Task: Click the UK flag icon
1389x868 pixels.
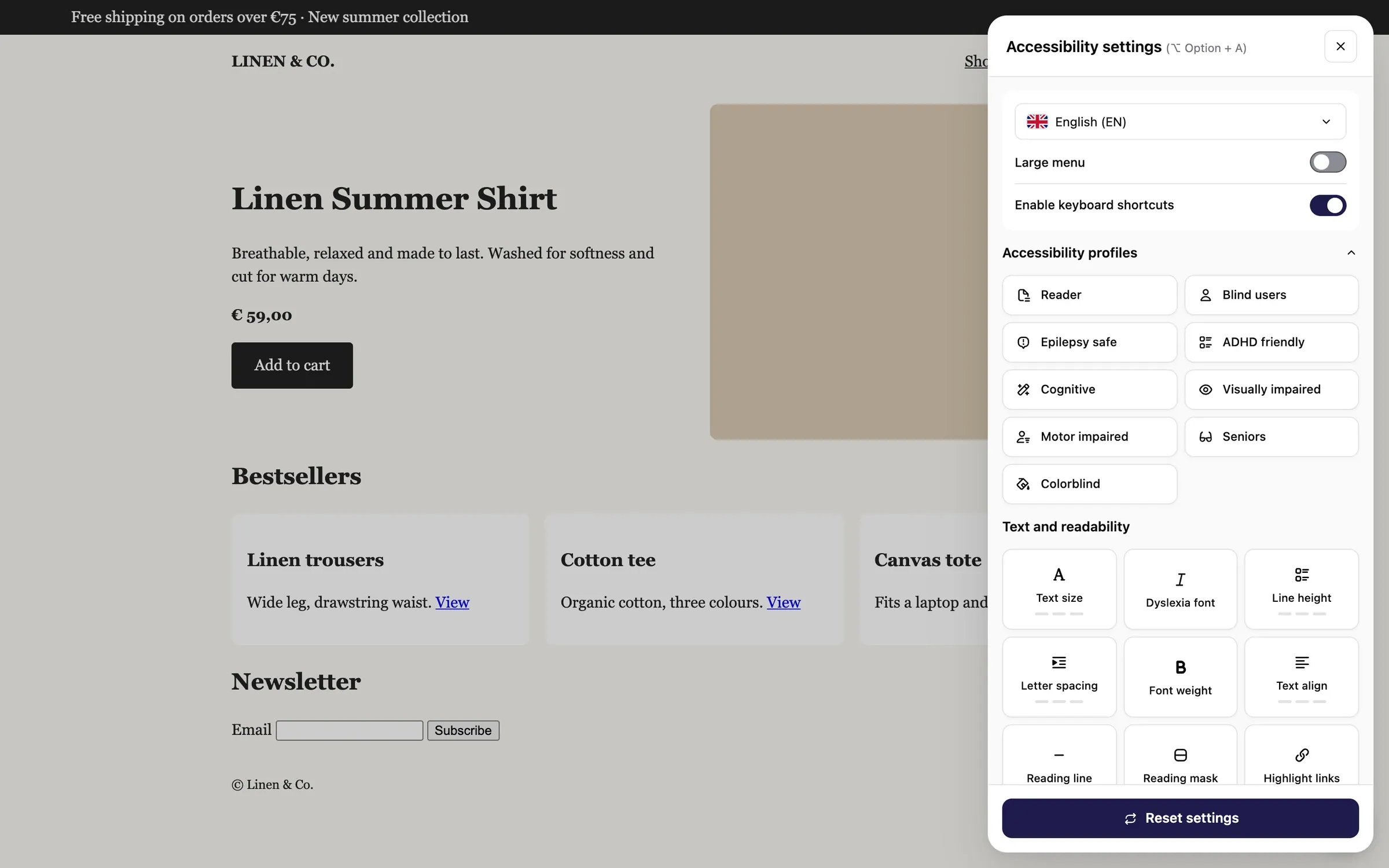Action: (x=1037, y=122)
